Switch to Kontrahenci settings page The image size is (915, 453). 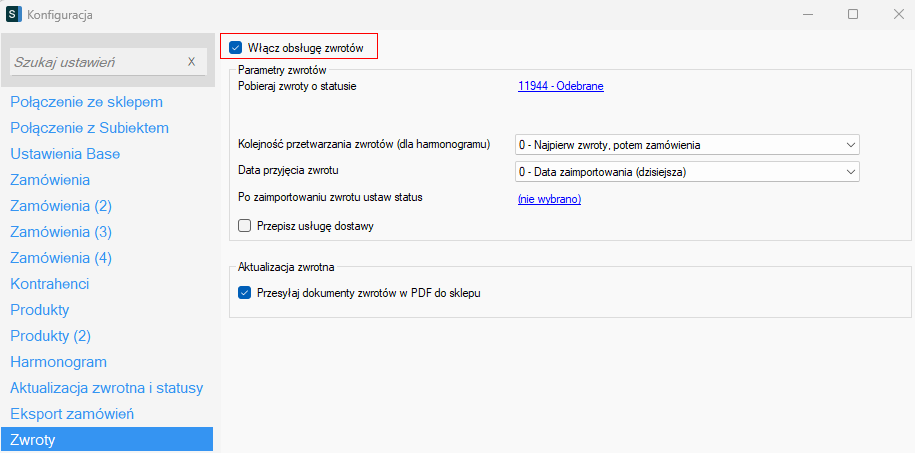50,284
